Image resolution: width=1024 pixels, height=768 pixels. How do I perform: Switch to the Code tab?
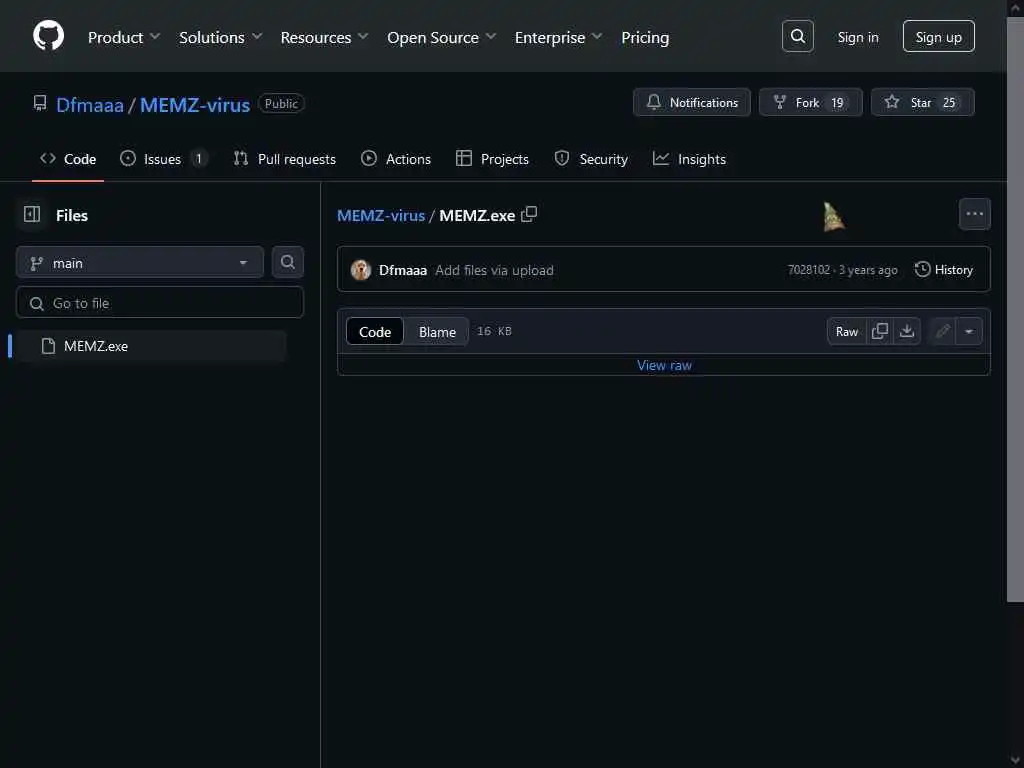pos(68,159)
